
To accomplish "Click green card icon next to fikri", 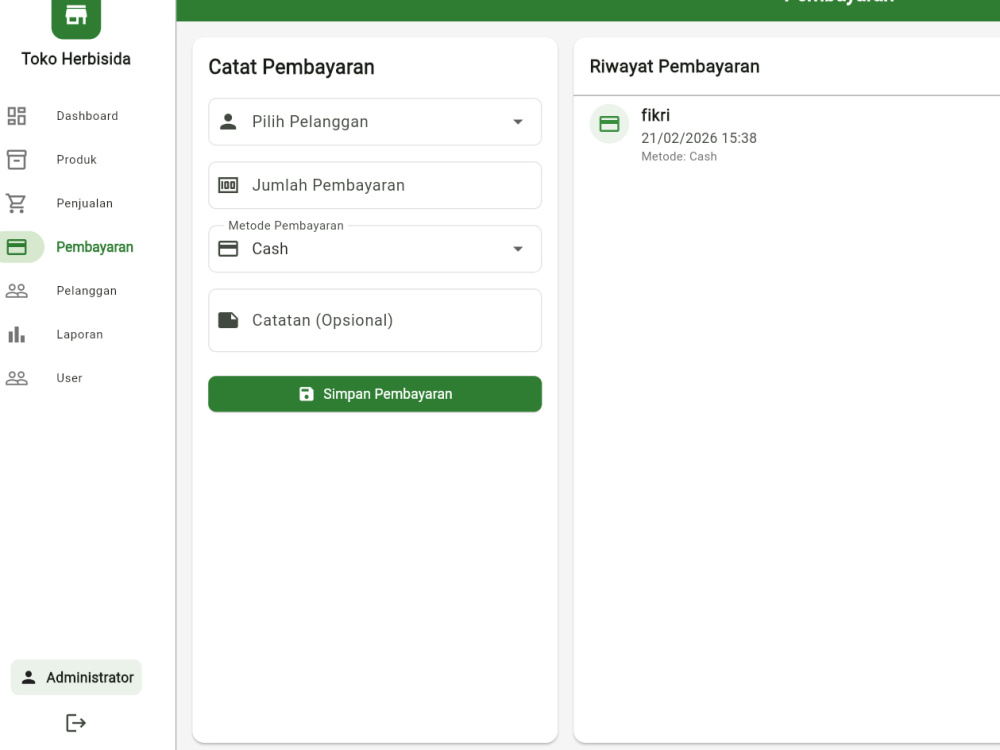I will point(609,124).
